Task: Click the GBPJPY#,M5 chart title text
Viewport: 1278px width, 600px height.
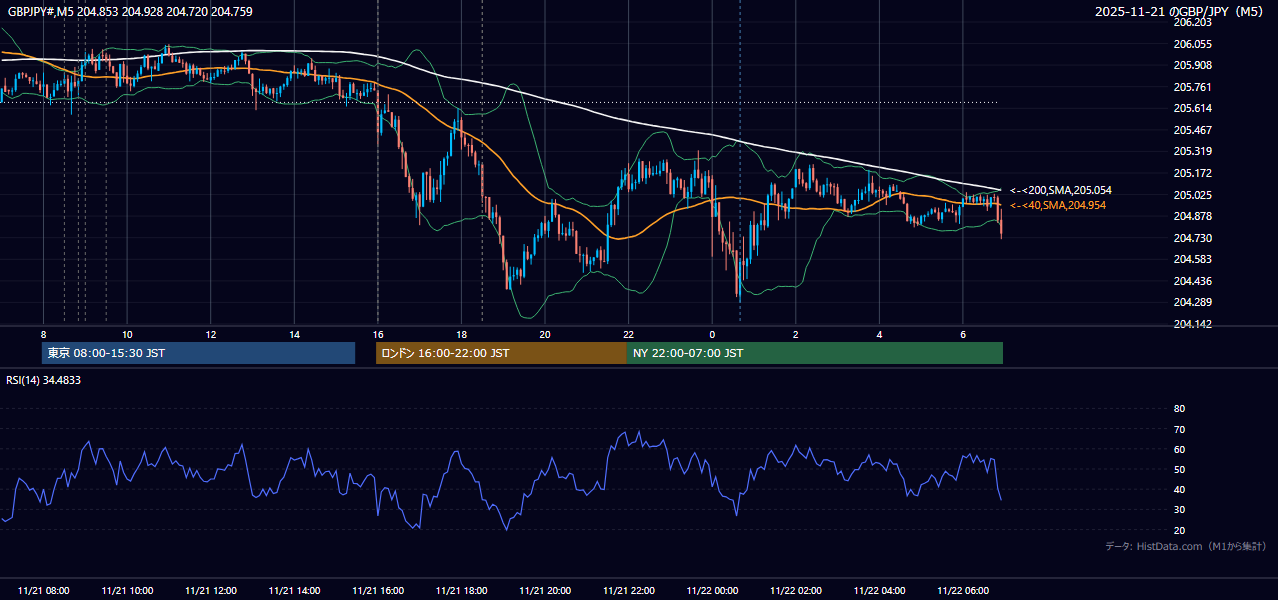Action: point(129,12)
